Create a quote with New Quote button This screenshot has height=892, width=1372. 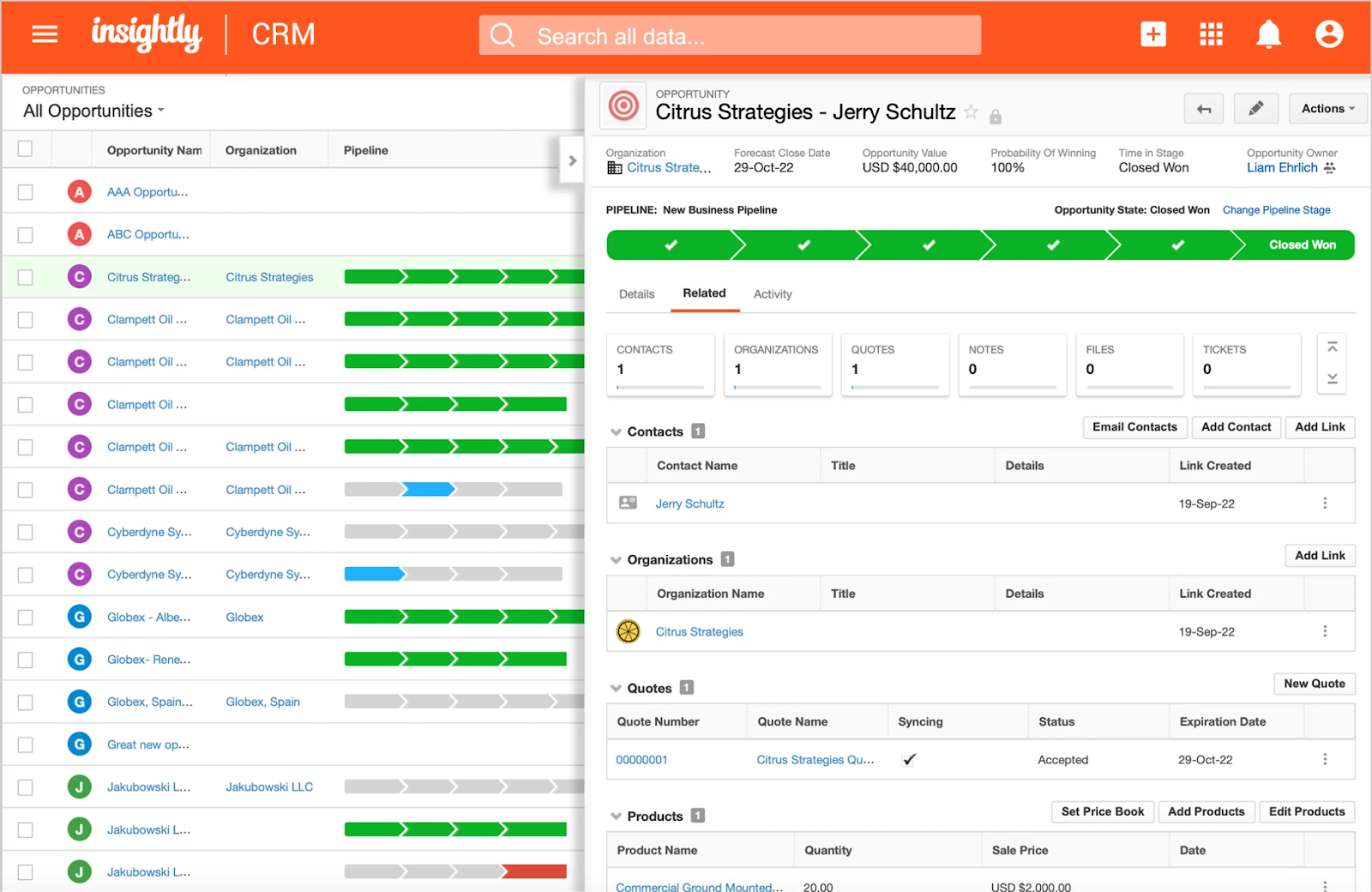tap(1315, 684)
